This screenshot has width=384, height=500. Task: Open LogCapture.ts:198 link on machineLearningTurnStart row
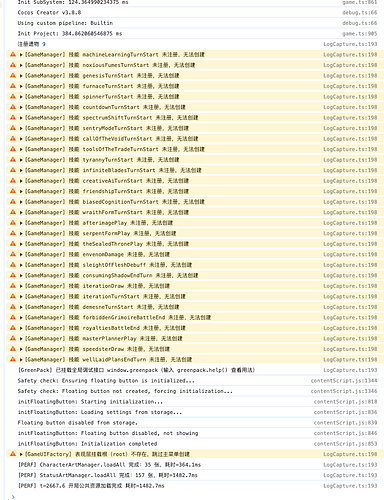(350, 54)
